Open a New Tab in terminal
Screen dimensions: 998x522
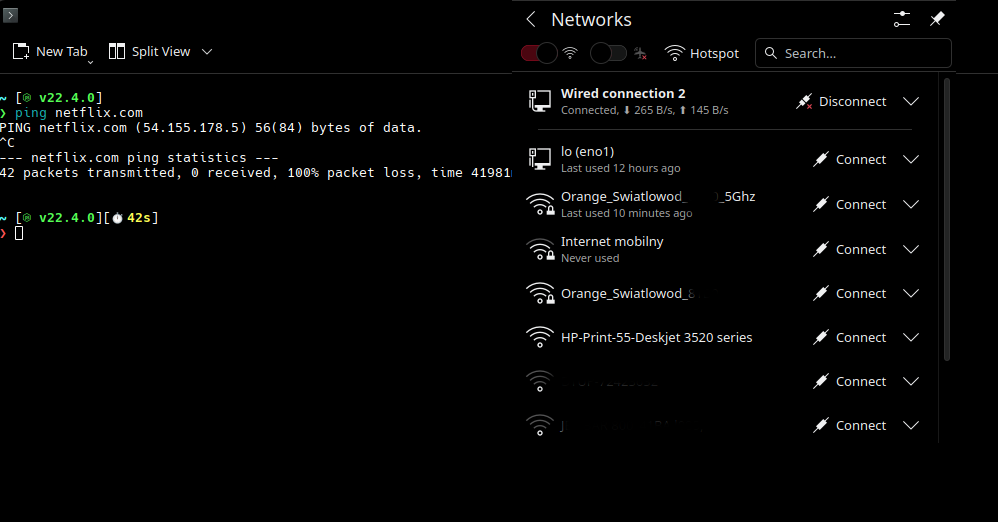pos(51,51)
